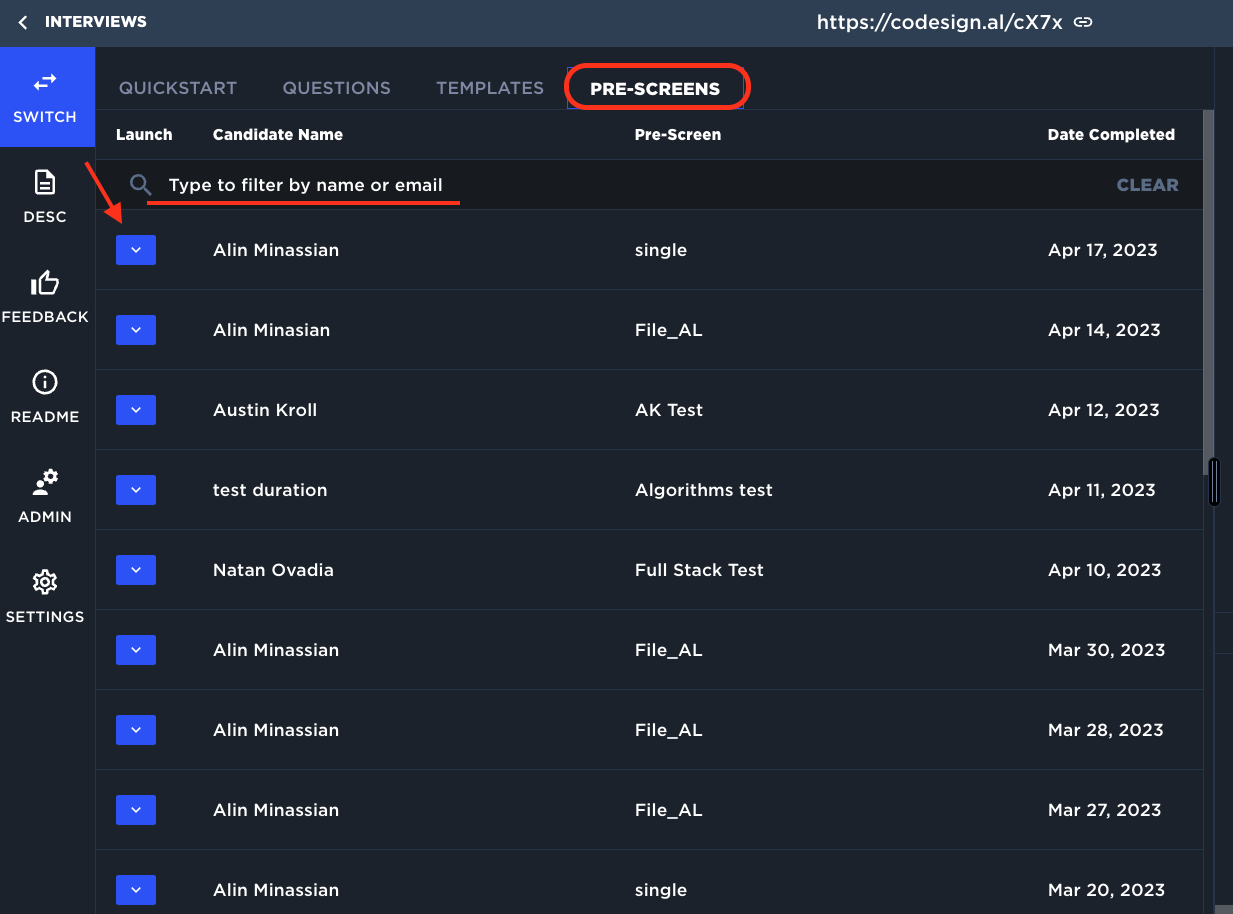1233x914 pixels.
Task: Expand launch dropdown for Natan Ovadia
Action: (136, 570)
